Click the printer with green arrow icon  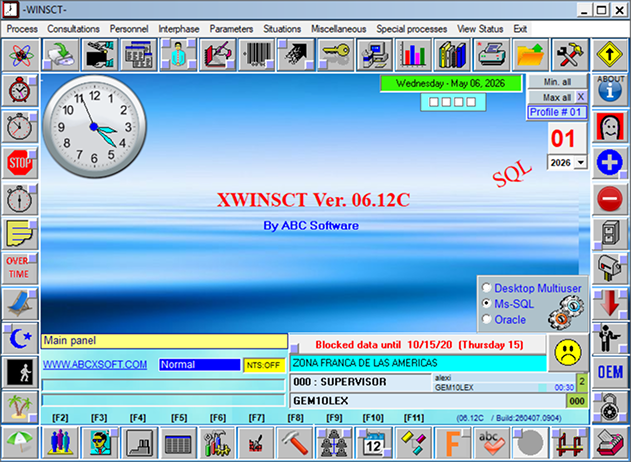tap(60, 55)
